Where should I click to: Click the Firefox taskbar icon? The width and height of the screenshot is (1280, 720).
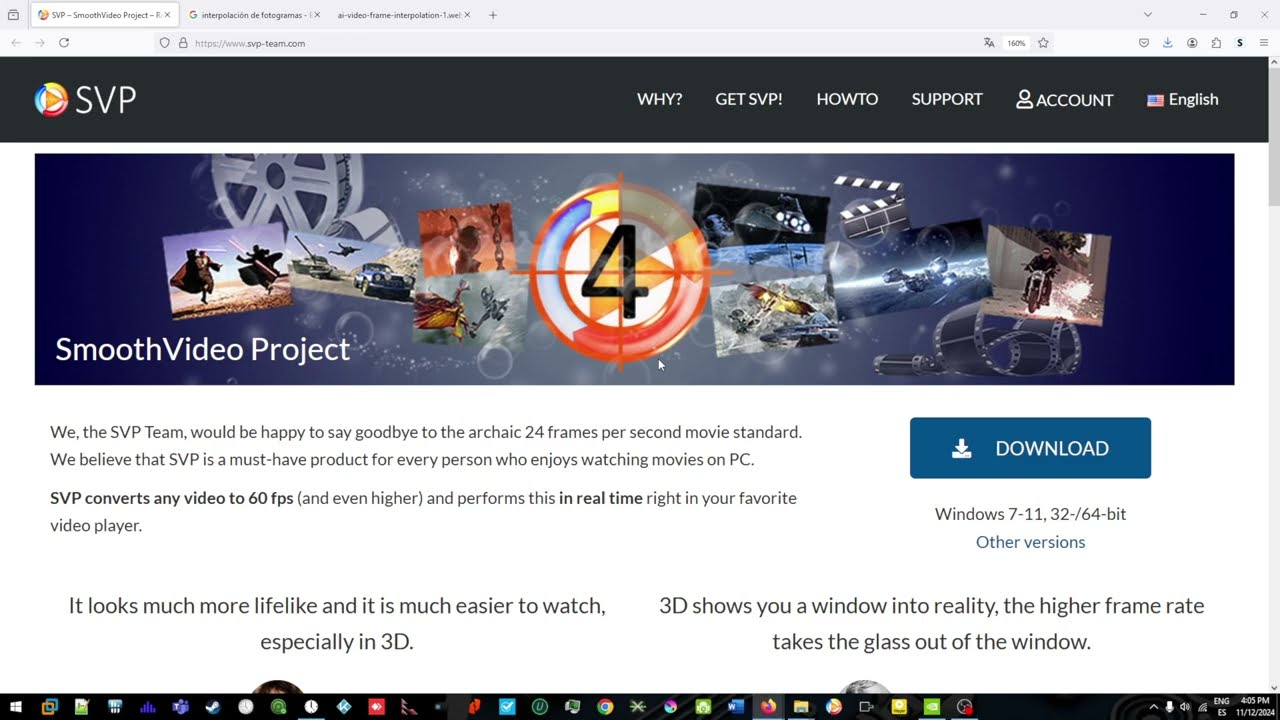coord(768,707)
